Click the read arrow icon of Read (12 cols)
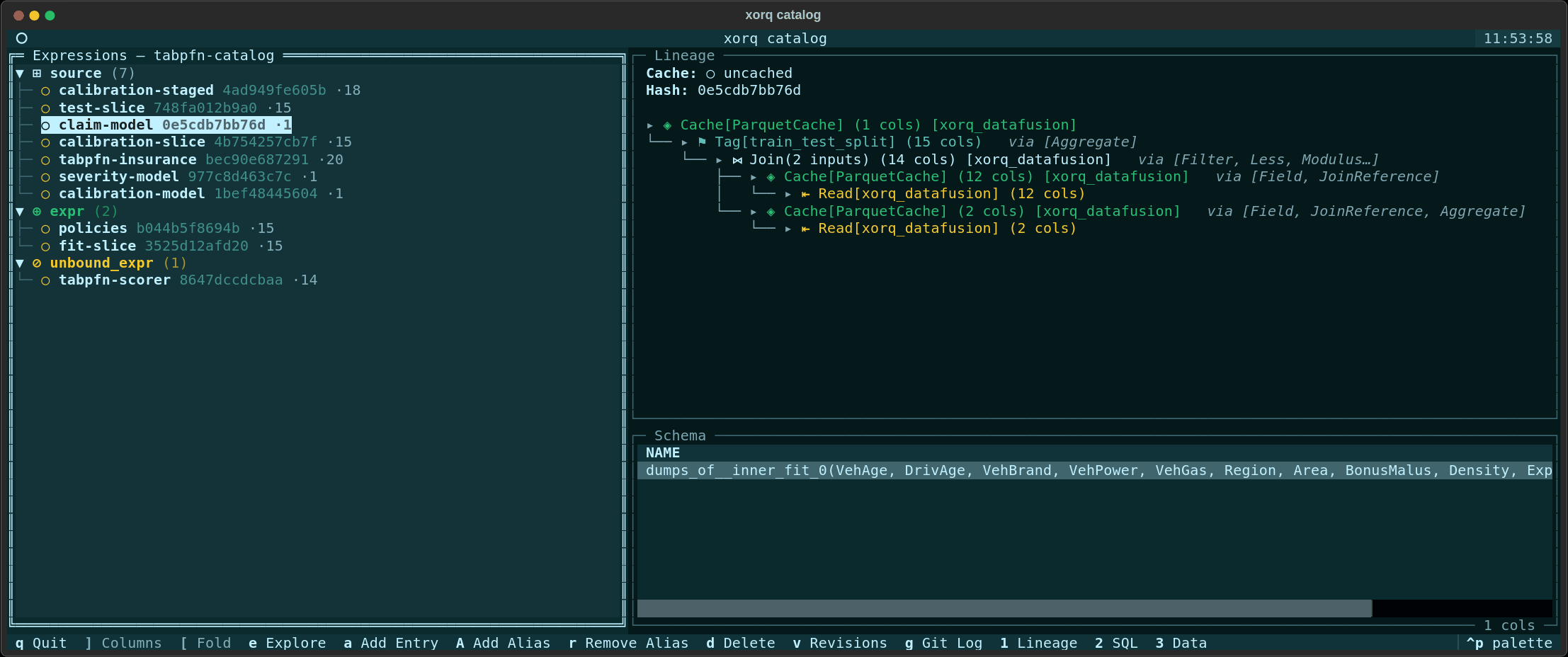Screen dimensions: 1568x657 pyautogui.click(x=806, y=194)
